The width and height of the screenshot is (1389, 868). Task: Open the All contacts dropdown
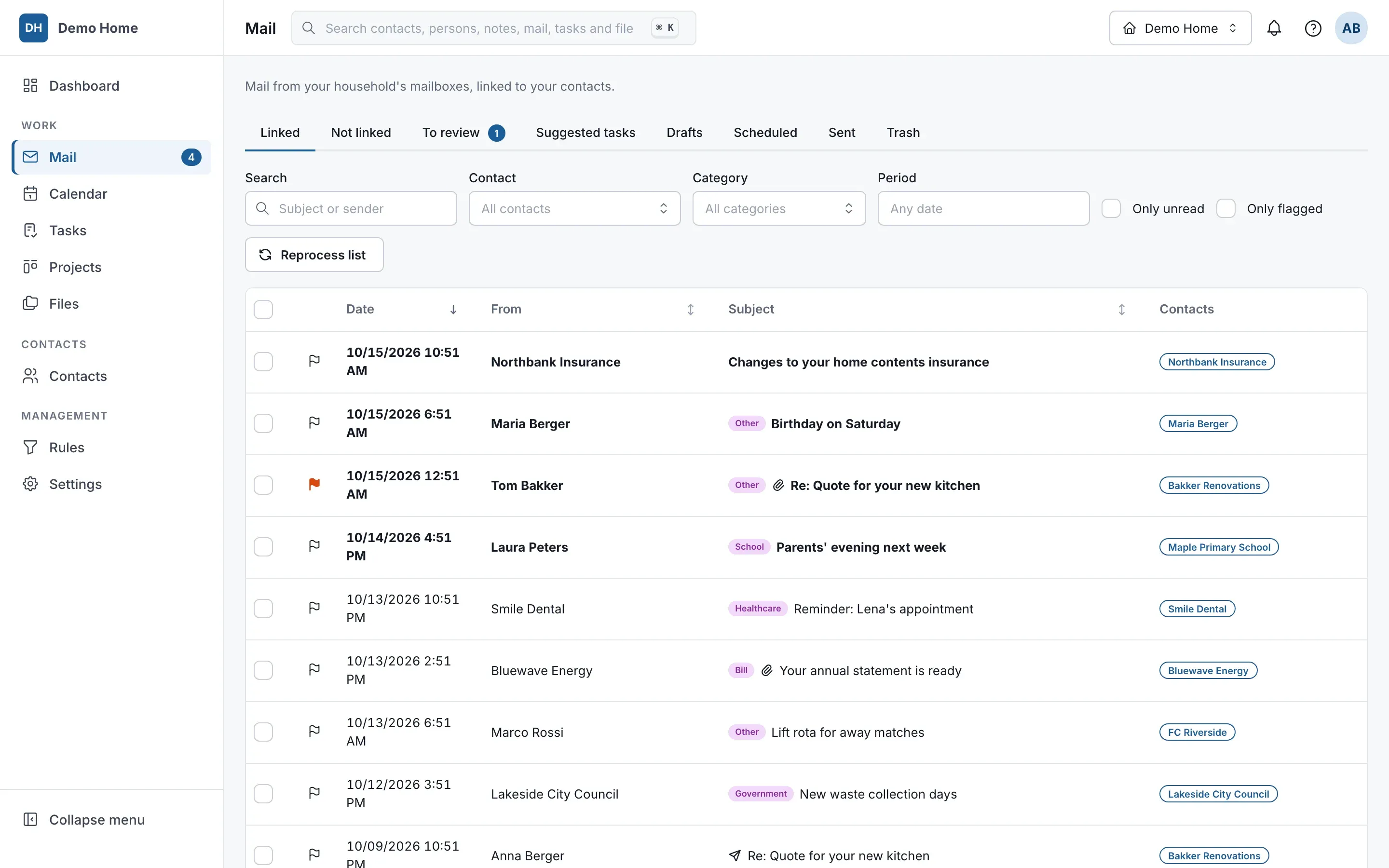pos(574,208)
